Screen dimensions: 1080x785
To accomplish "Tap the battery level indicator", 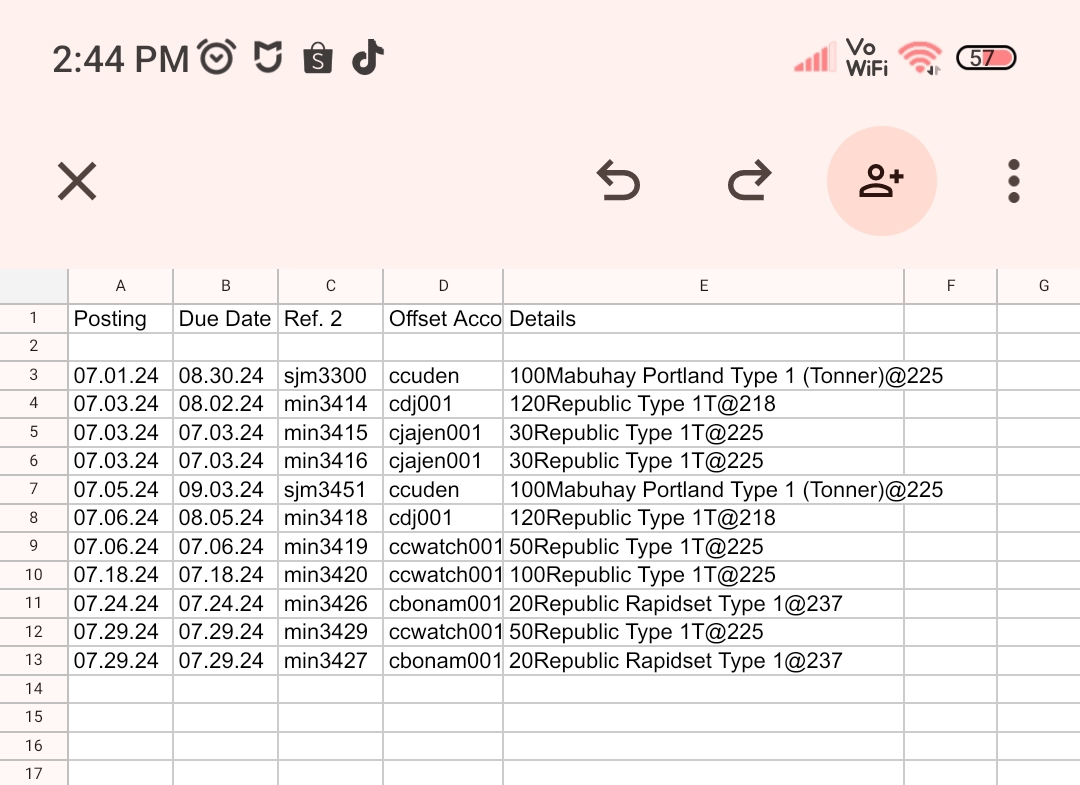I will pyautogui.click(x=985, y=58).
